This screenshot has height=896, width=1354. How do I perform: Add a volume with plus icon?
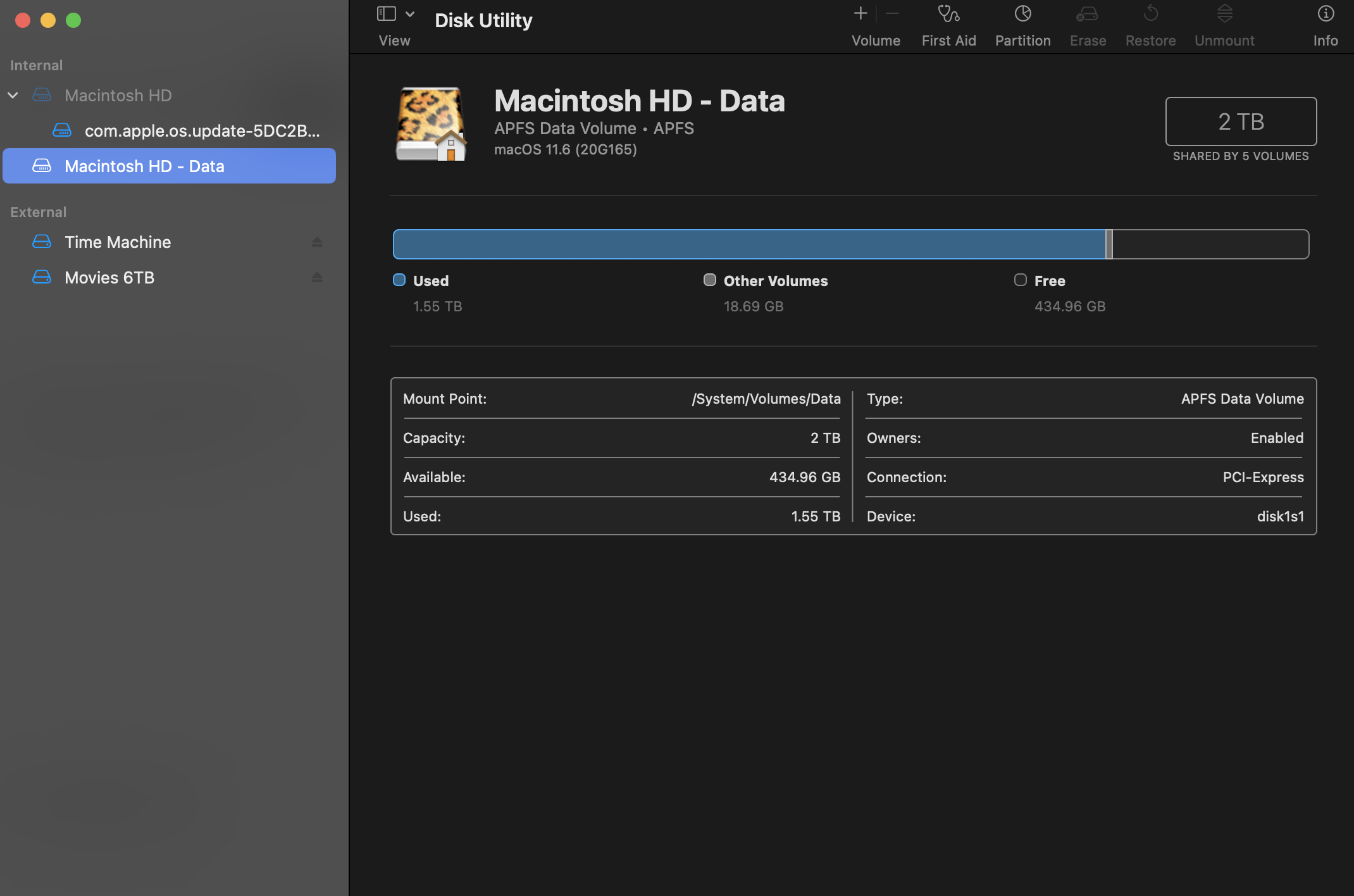(x=860, y=14)
